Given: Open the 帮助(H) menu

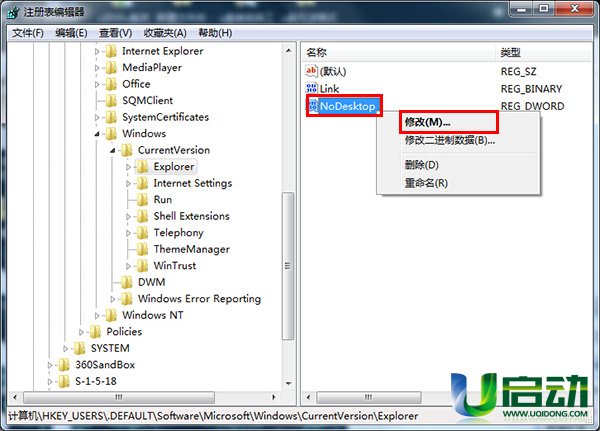Looking at the screenshot, I should click(x=215, y=33).
